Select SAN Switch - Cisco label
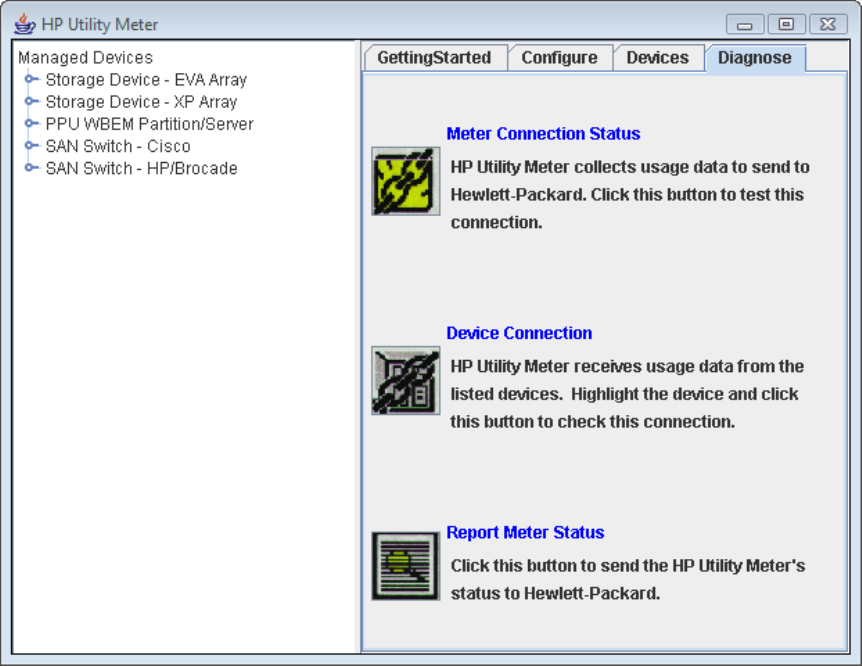862x666 pixels. coord(118,146)
